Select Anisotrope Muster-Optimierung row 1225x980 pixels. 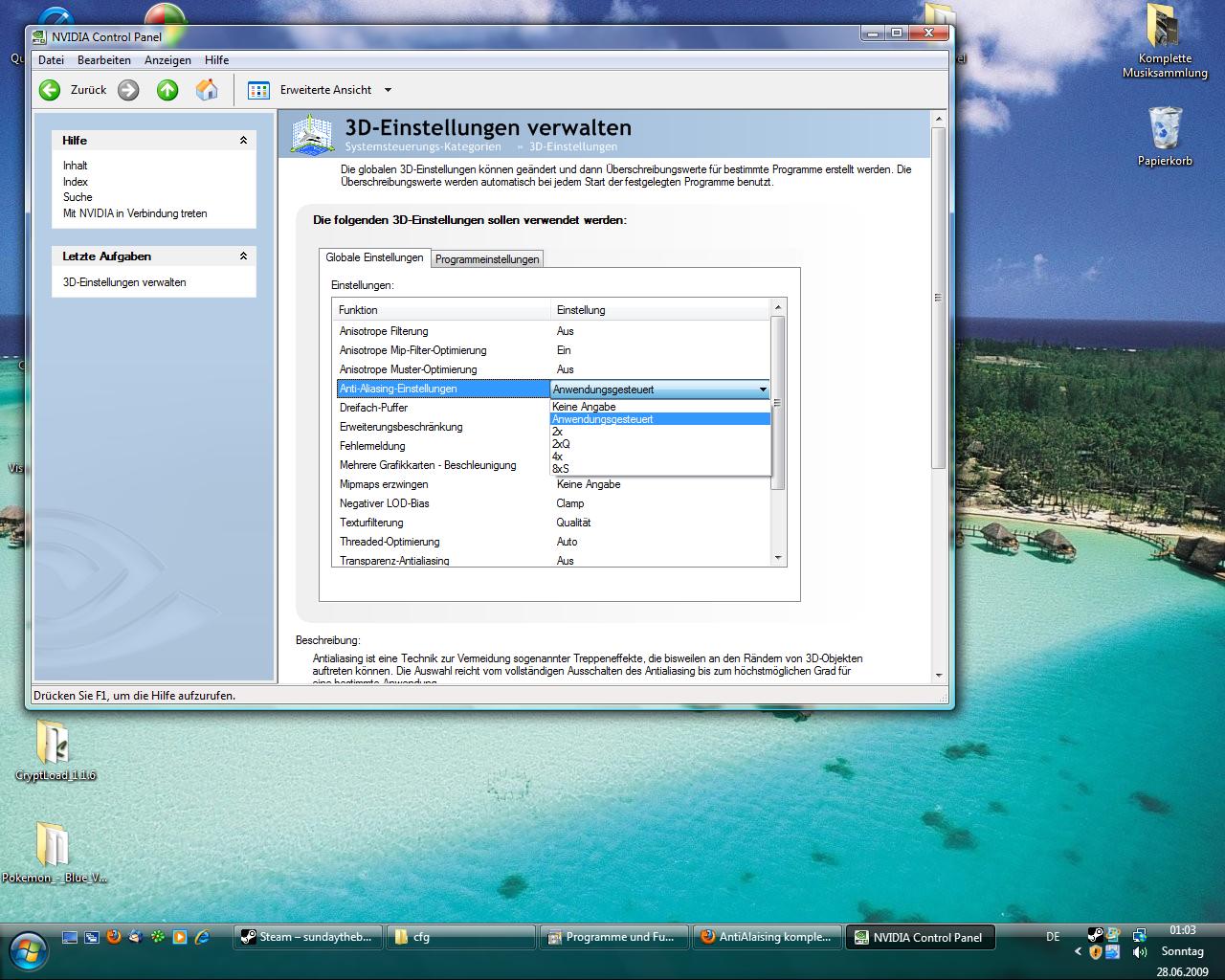click(551, 369)
